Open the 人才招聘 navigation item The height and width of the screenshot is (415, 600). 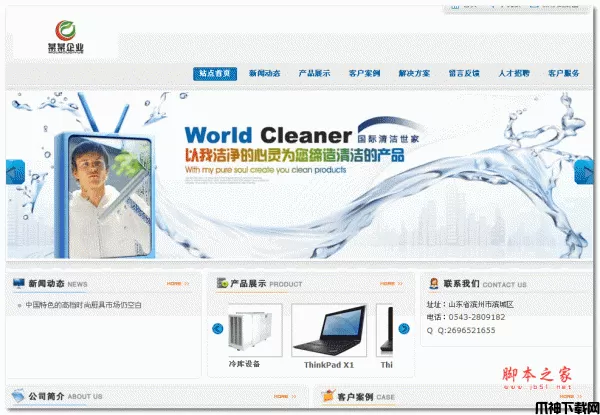pos(514,73)
